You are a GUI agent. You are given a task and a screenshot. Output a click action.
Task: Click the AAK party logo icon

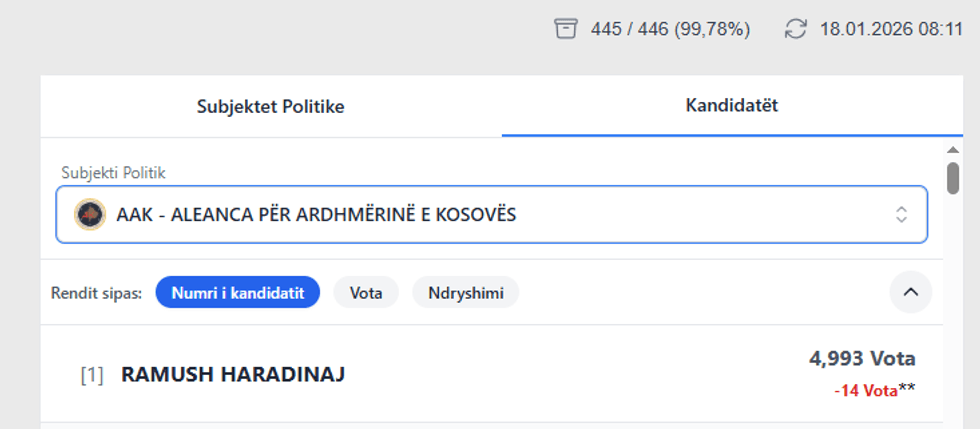point(90,214)
